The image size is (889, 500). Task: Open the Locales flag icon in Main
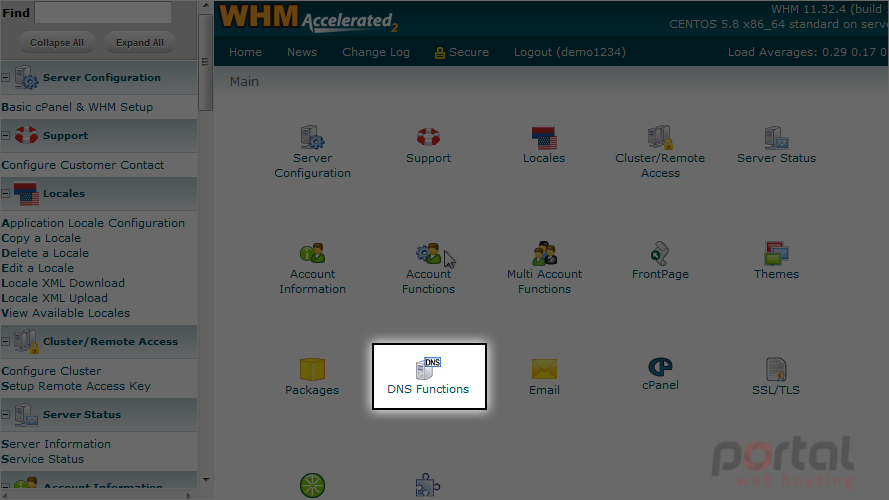click(544, 138)
